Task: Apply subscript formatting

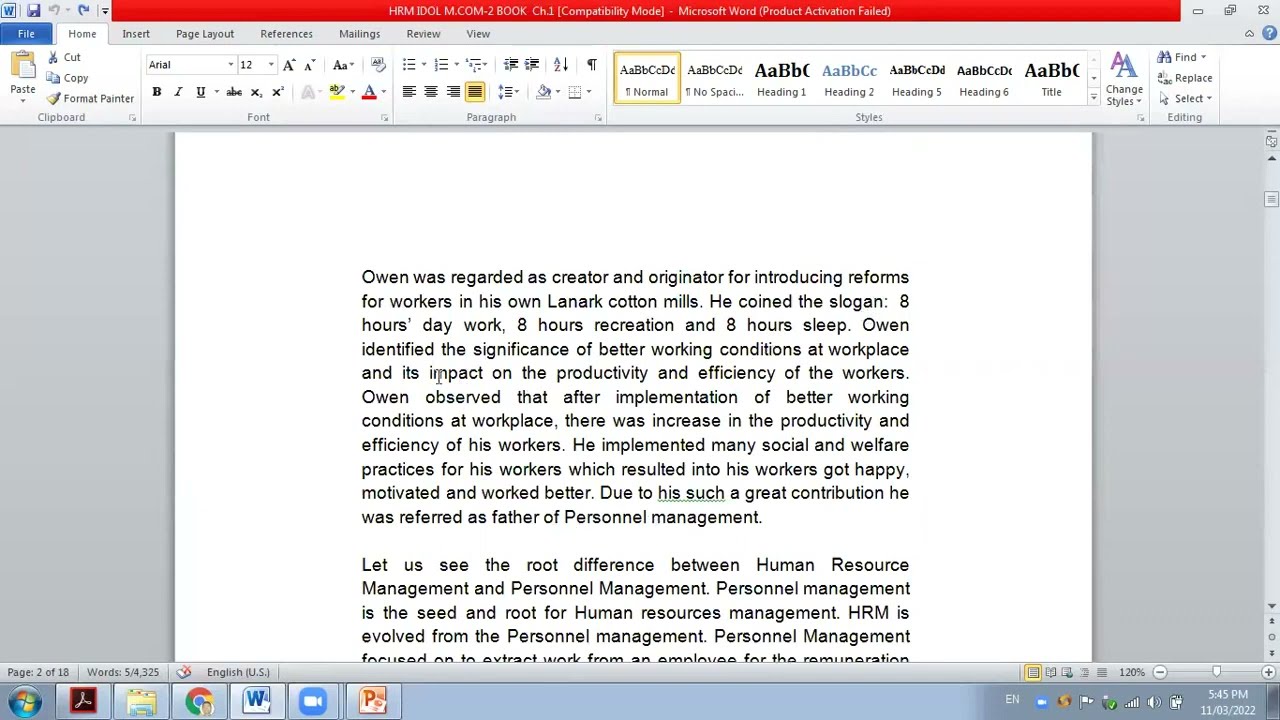Action: [256, 92]
